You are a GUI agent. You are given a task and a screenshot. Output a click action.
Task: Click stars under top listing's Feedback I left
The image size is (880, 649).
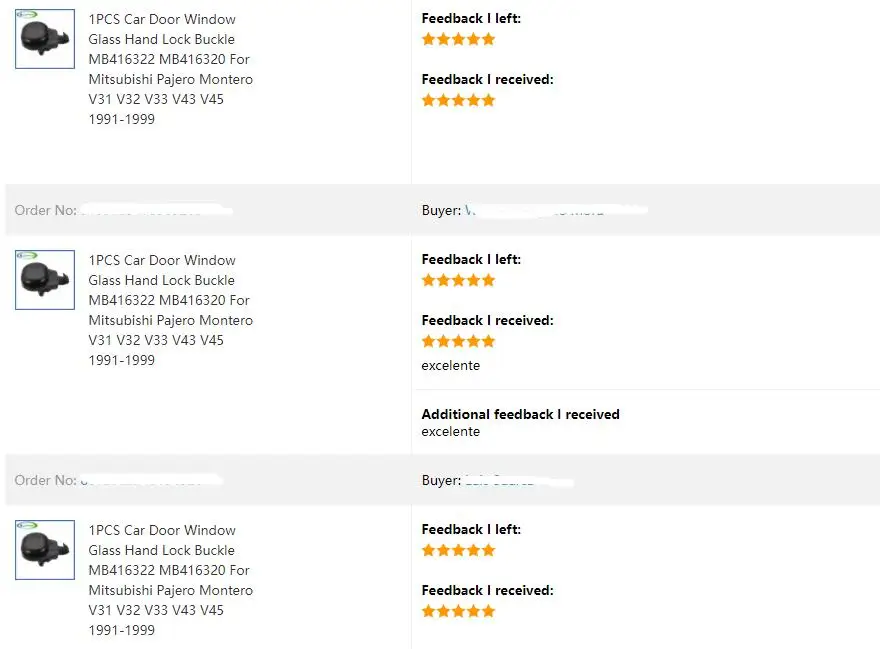[459, 39]
